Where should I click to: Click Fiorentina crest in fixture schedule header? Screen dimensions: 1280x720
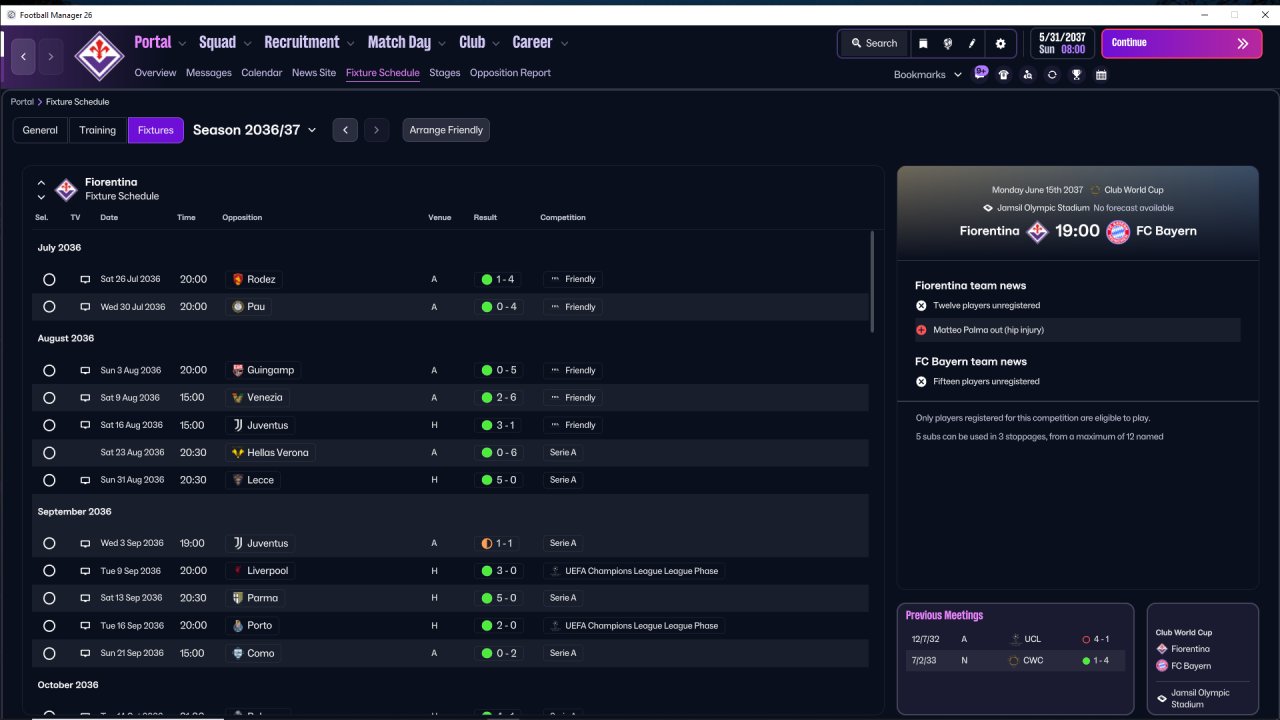click(66, 189)
